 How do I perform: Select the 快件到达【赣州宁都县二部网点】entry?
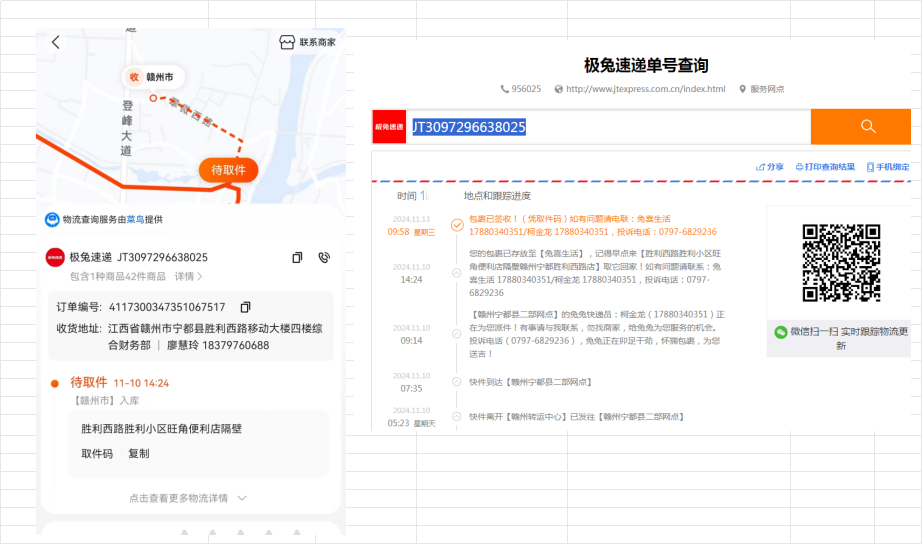pyautogui.click(x=530, y=382)
